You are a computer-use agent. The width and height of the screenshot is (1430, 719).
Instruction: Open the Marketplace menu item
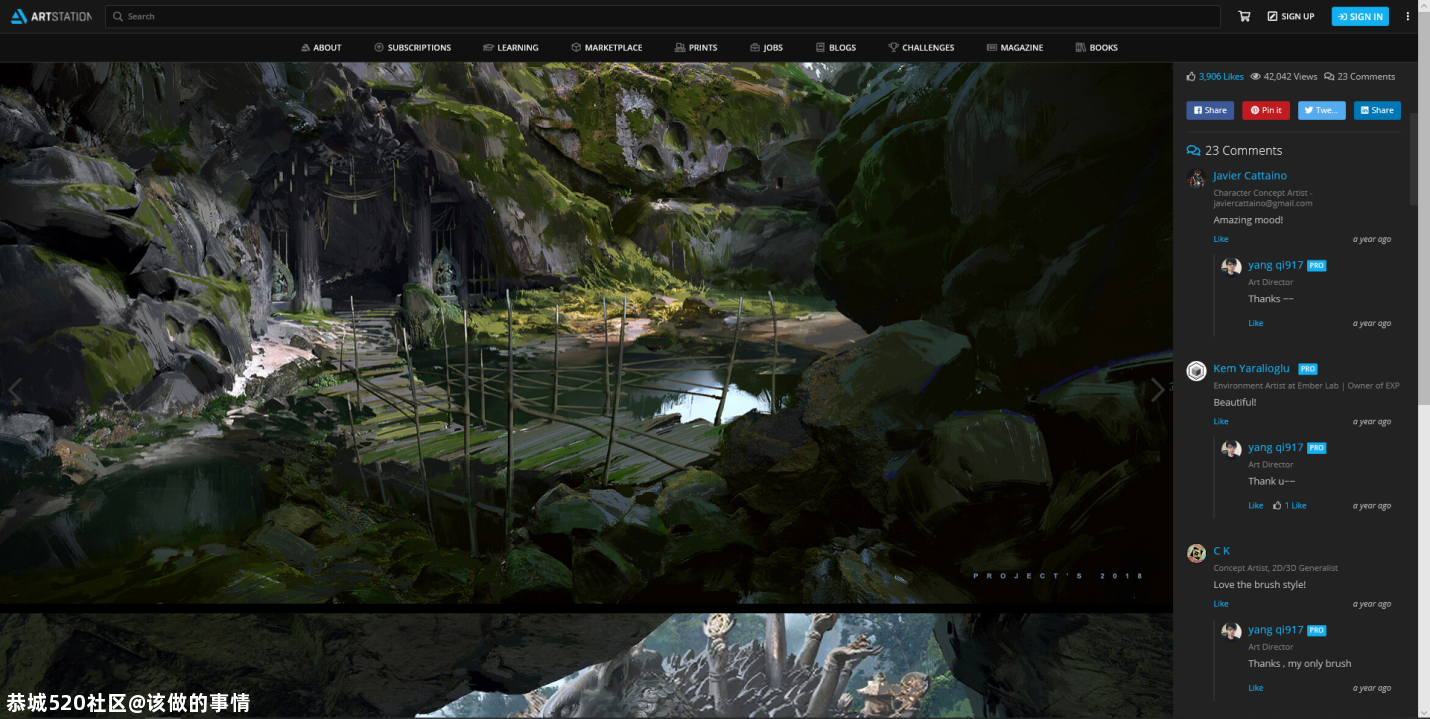coord(607,47)
